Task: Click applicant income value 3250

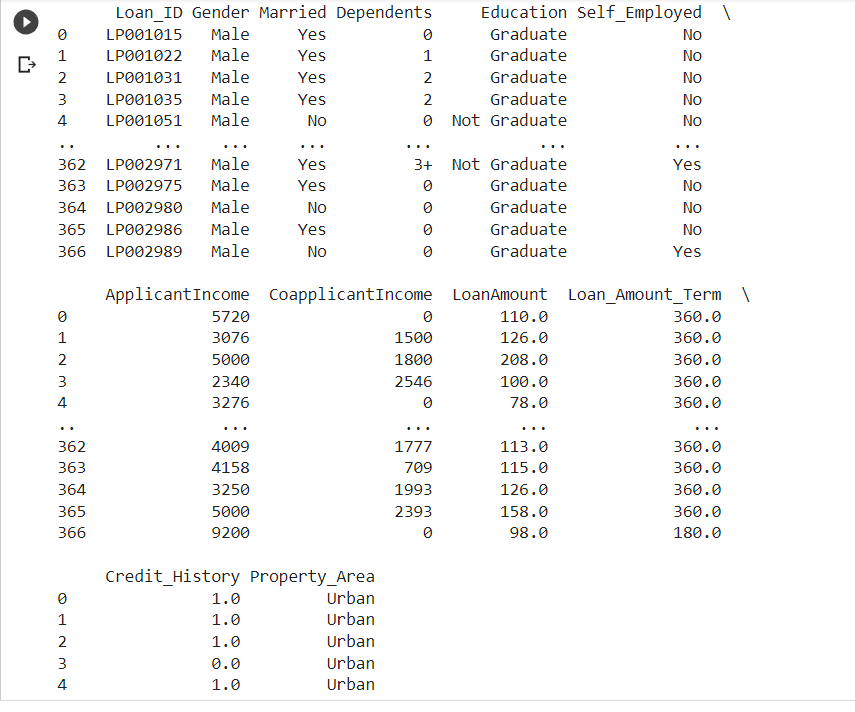Action: 230,490
